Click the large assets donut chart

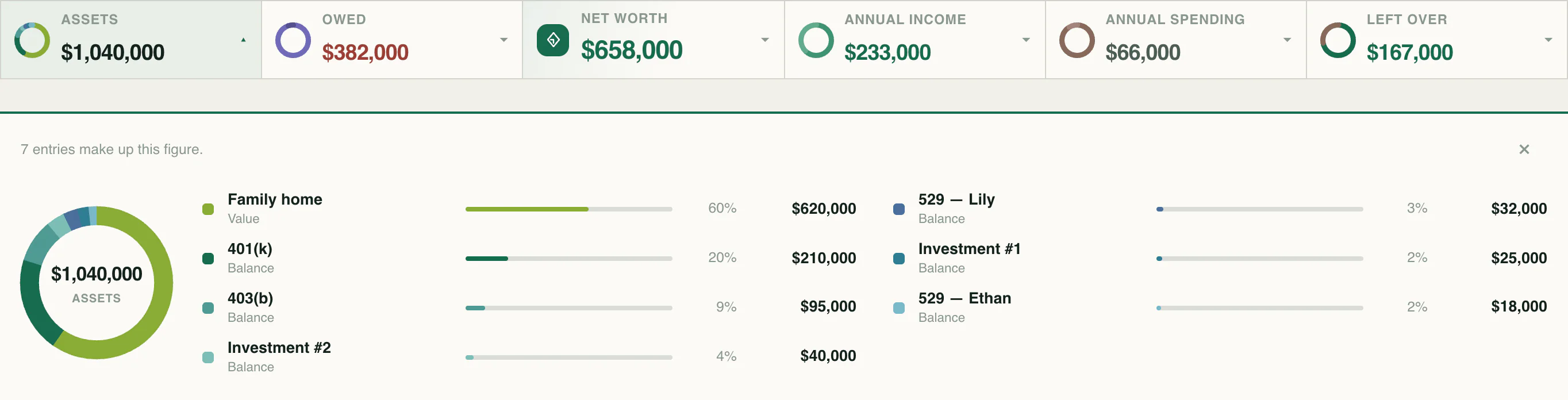point(96,283)
